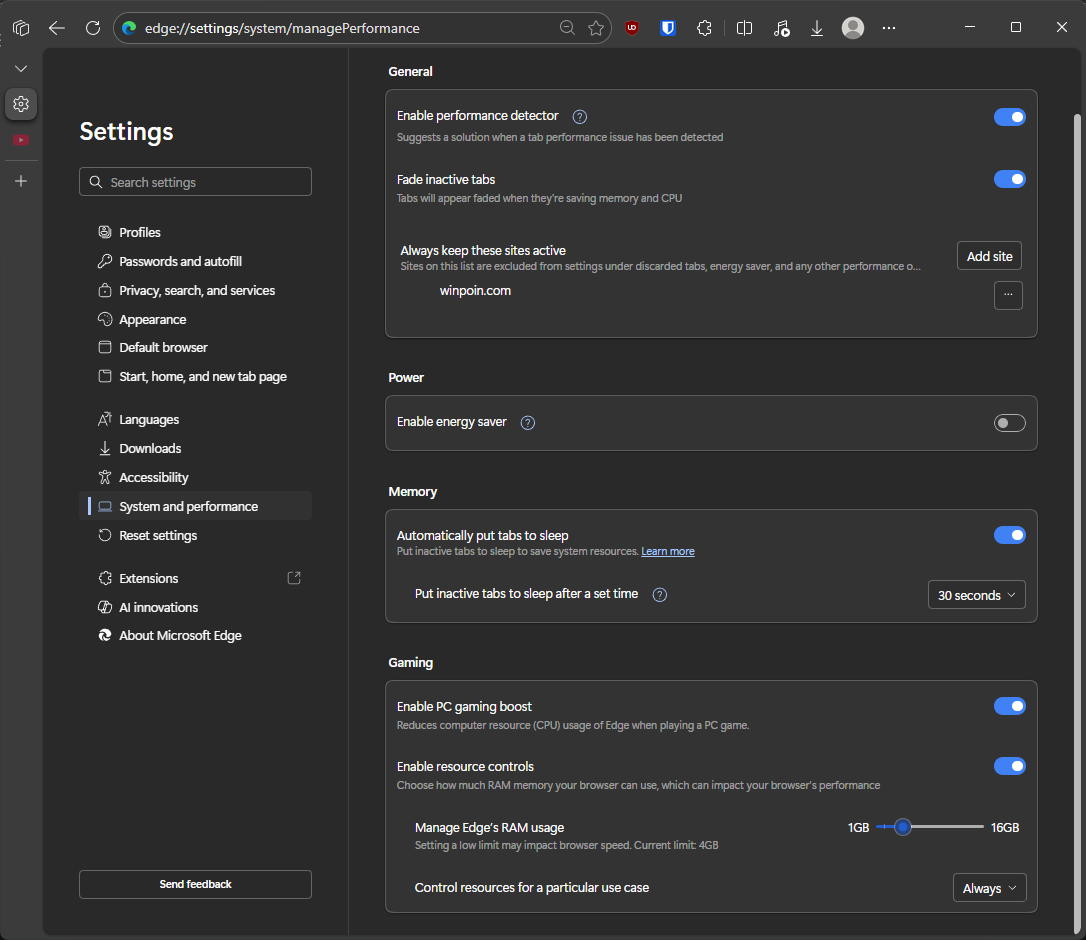Open the Appearance settings section
Screen dimensions: 1086x940
click(152, 319)
